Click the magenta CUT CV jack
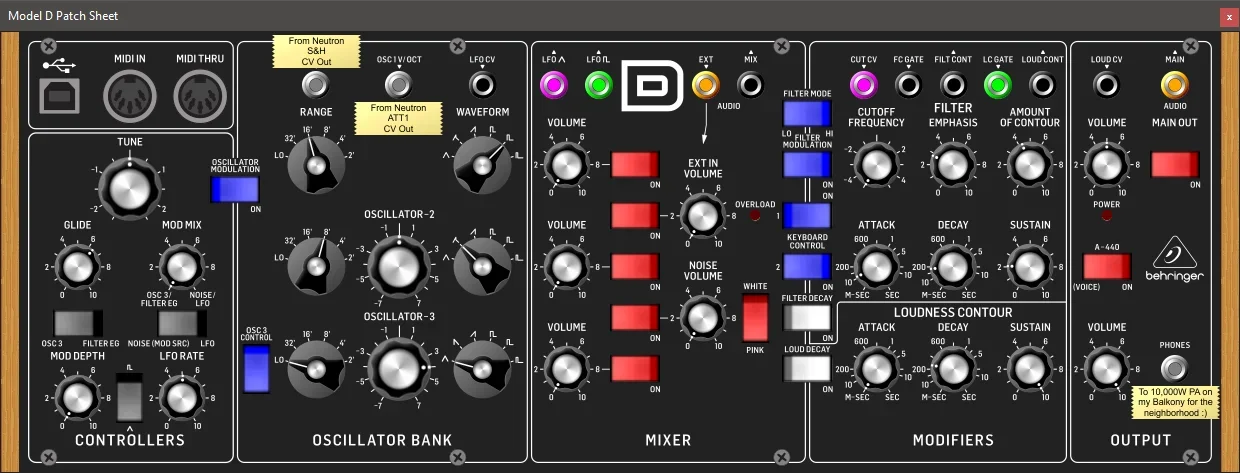 [x=863, y=86]
